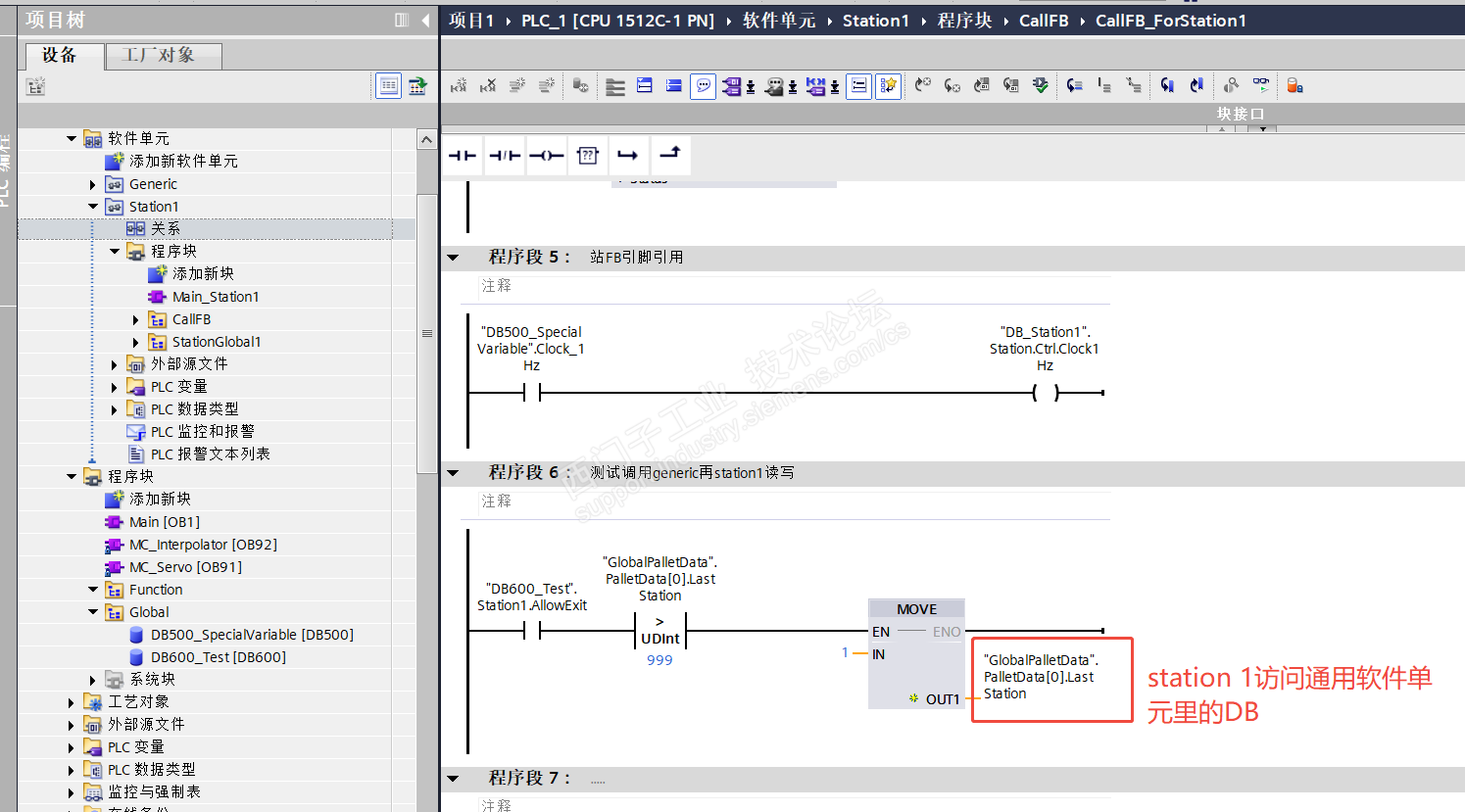Expand the Generic software unit node

pos(93,184)
